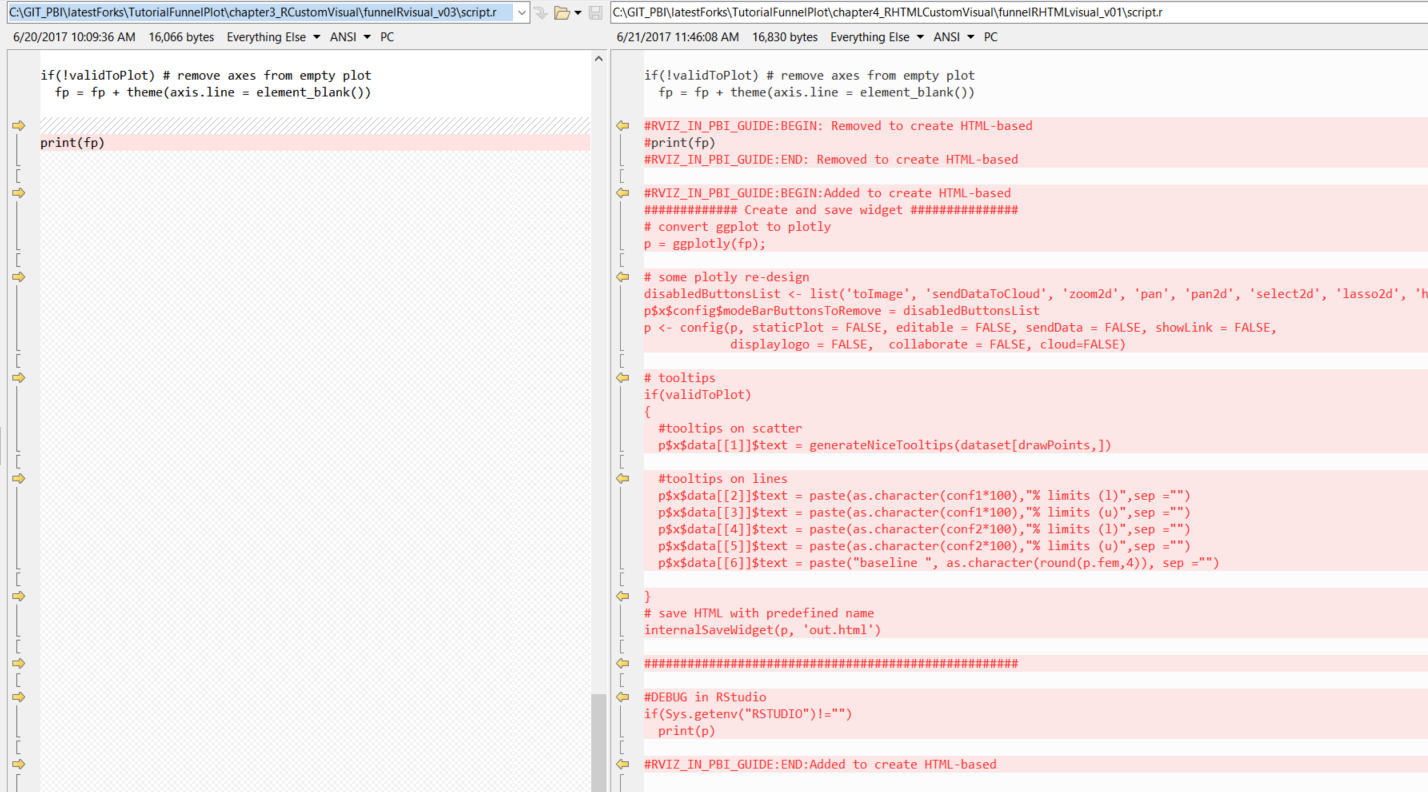Screen dimensions: 1428x792
Task: Click the left-gutter arrow level with '#RVIZ_IN_PBI_GUIDE:END:Added'
Action: [x=18, y=764]
